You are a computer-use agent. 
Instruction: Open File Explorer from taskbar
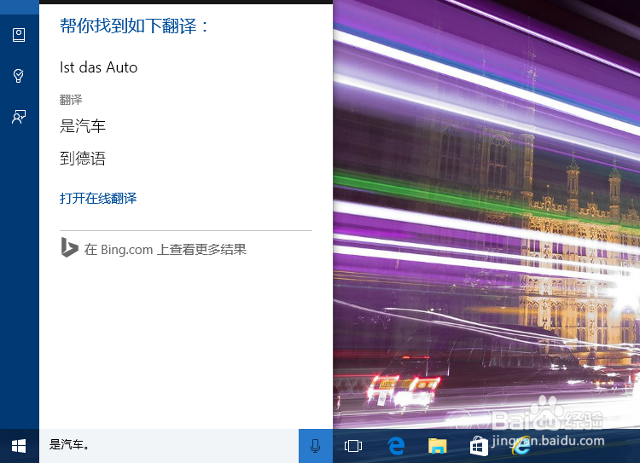[437, 446]
